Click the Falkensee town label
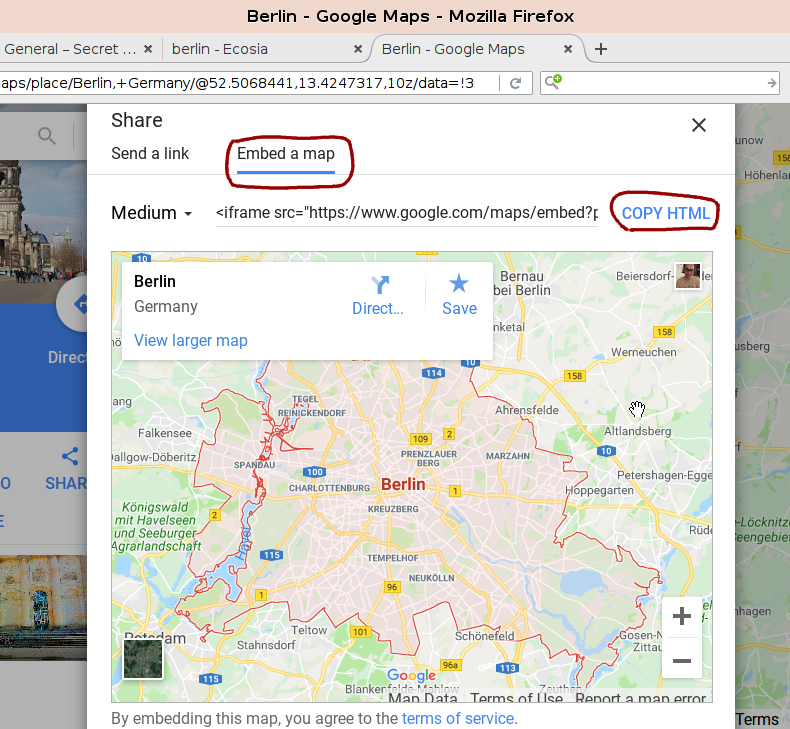 point(165,433)
